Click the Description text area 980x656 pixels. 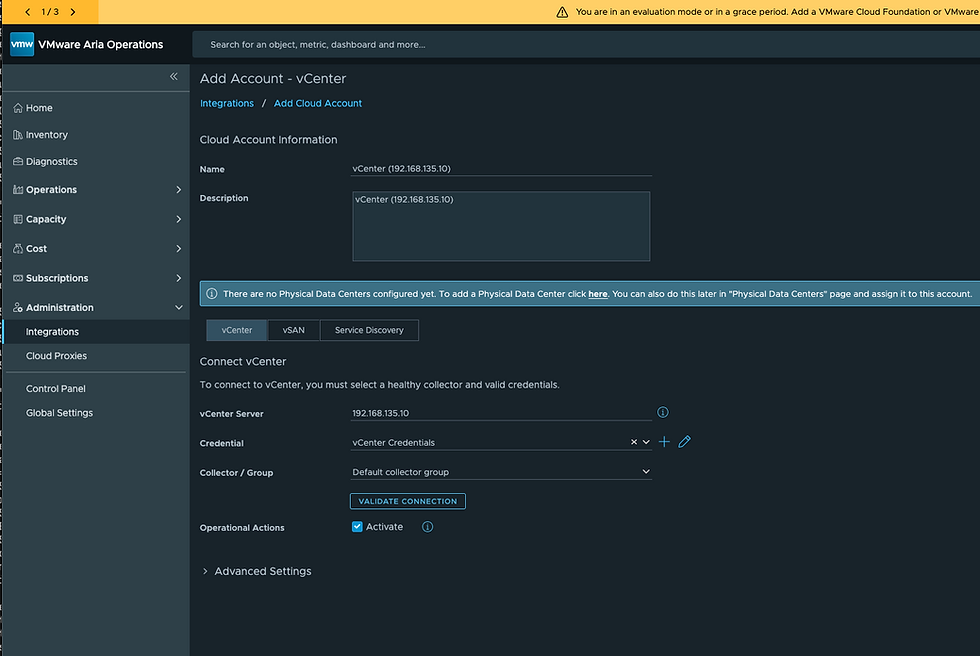pyautogui.click(x=501, y=226)
